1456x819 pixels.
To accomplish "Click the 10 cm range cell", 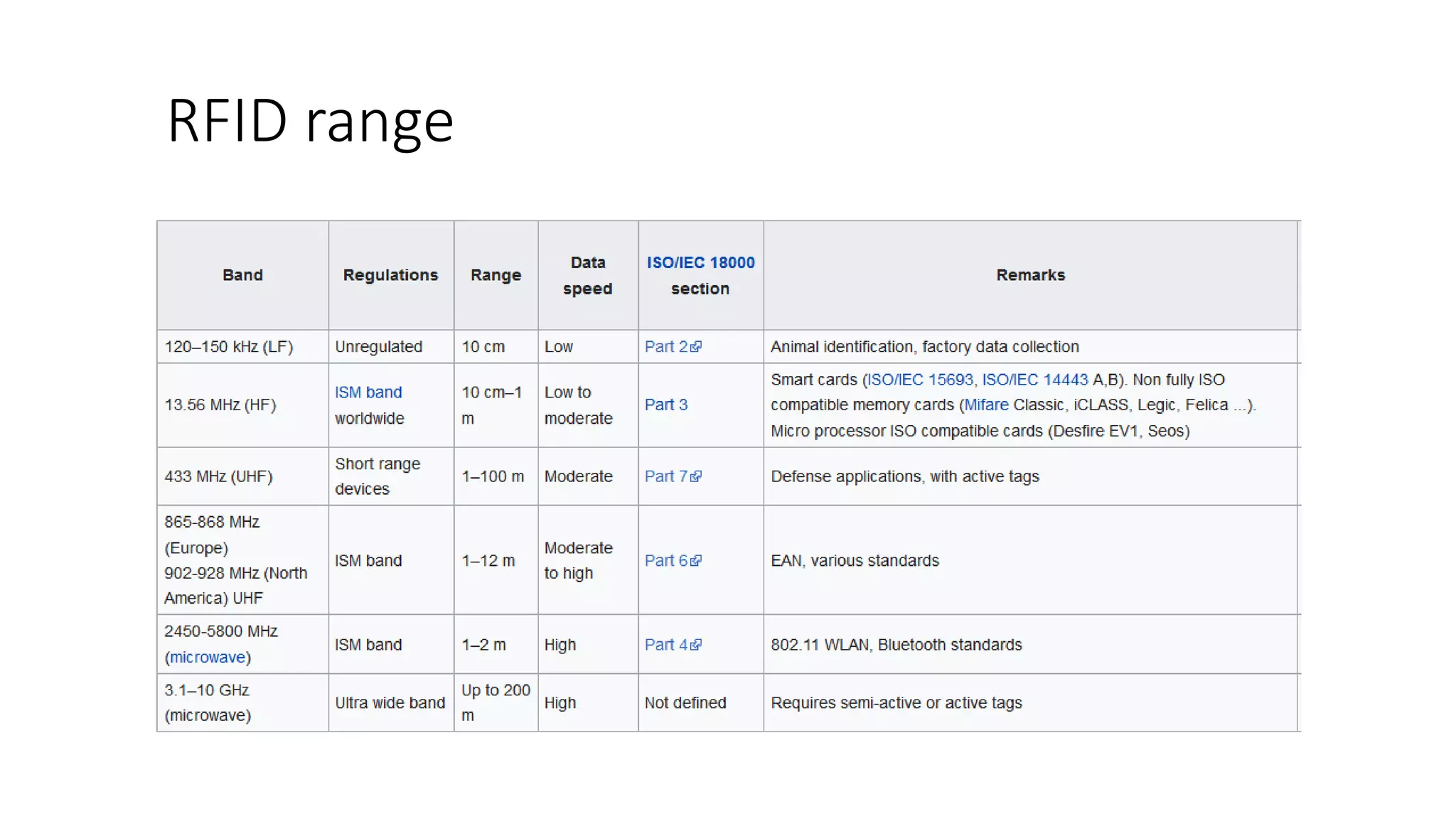I will click(x=496, y=347).
